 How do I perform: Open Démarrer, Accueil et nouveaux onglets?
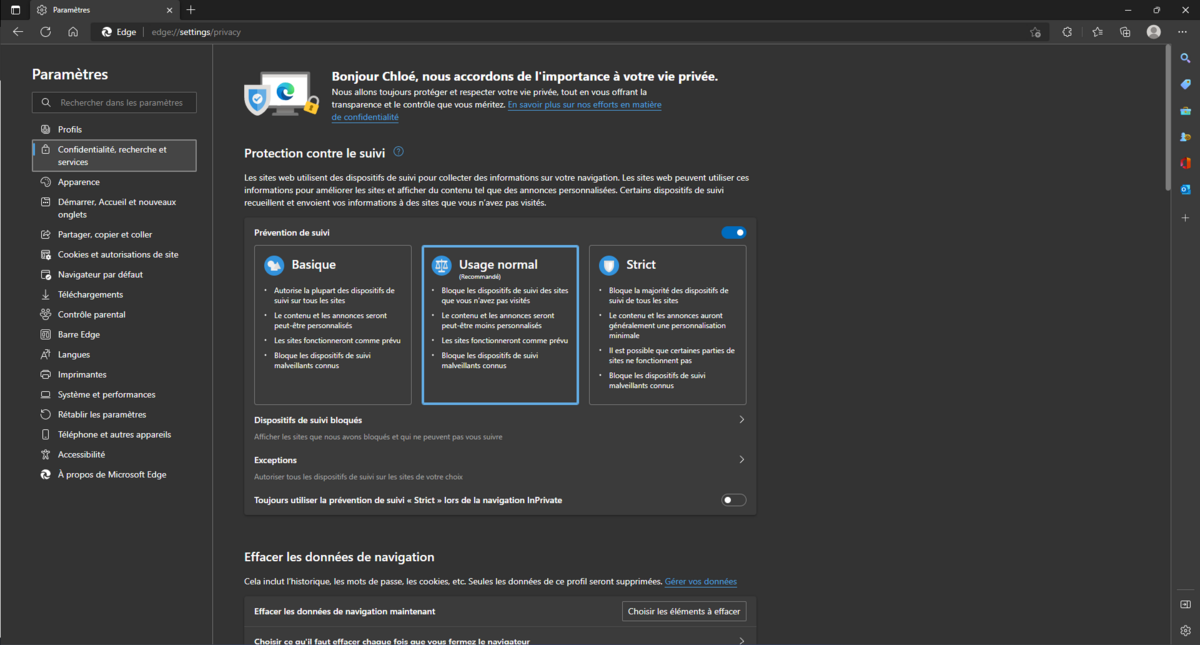click(x=114, y=208)
